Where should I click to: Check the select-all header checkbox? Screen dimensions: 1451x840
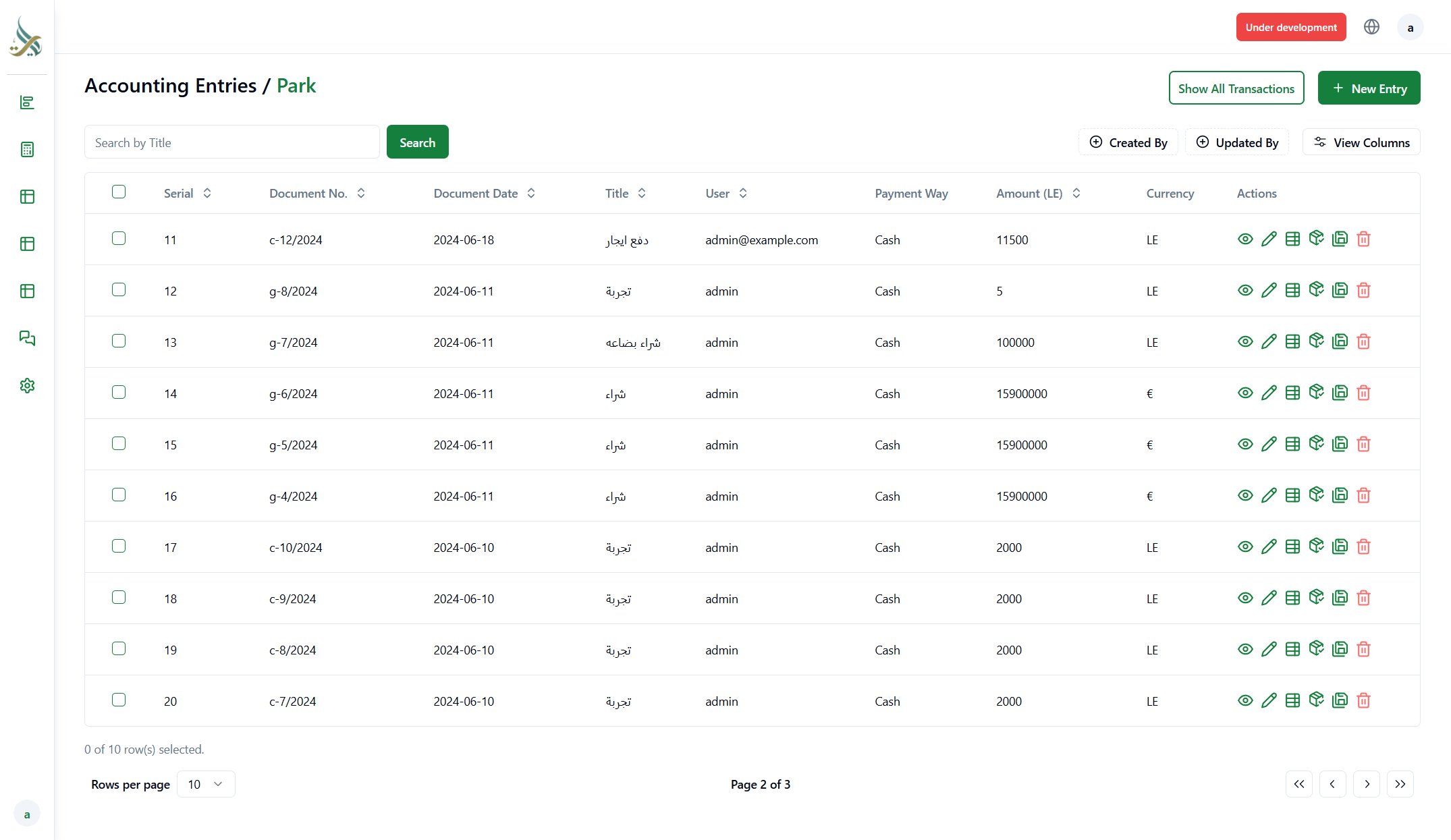119,192
